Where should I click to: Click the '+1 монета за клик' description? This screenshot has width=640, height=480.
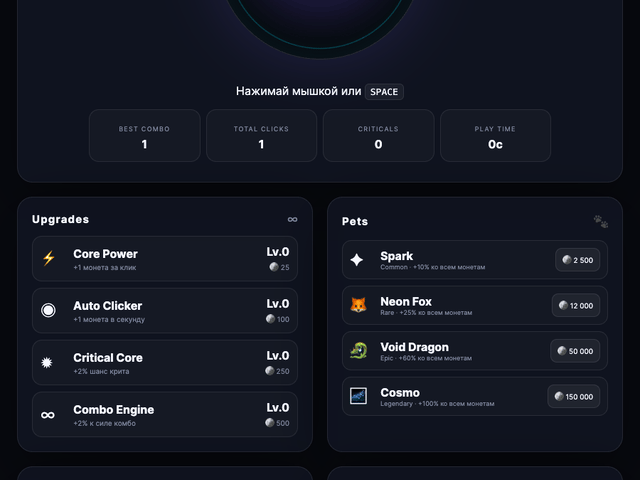click(105, 268)
